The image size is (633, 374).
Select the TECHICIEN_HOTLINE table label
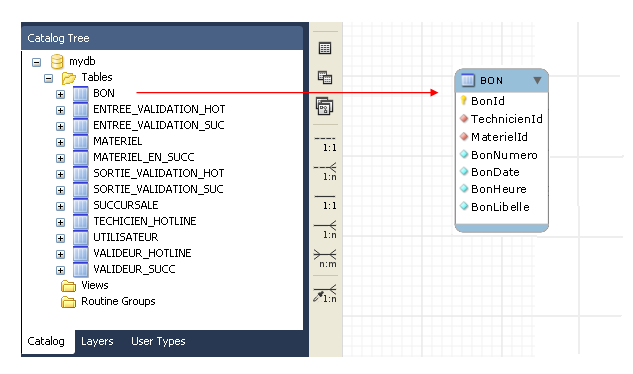[145, 221]
